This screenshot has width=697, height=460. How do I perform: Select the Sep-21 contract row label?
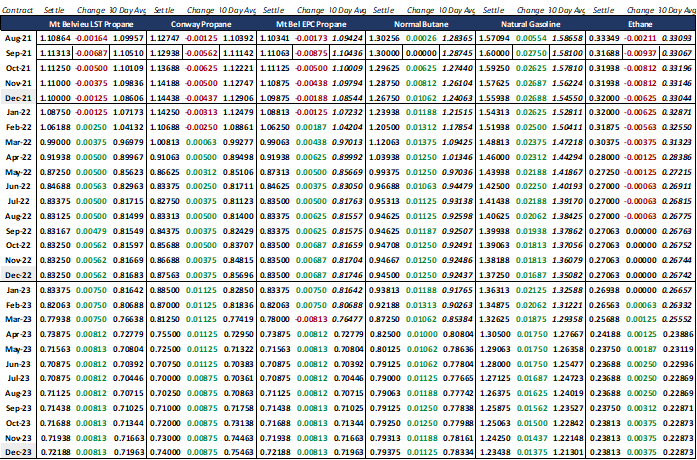click(18, 53)
